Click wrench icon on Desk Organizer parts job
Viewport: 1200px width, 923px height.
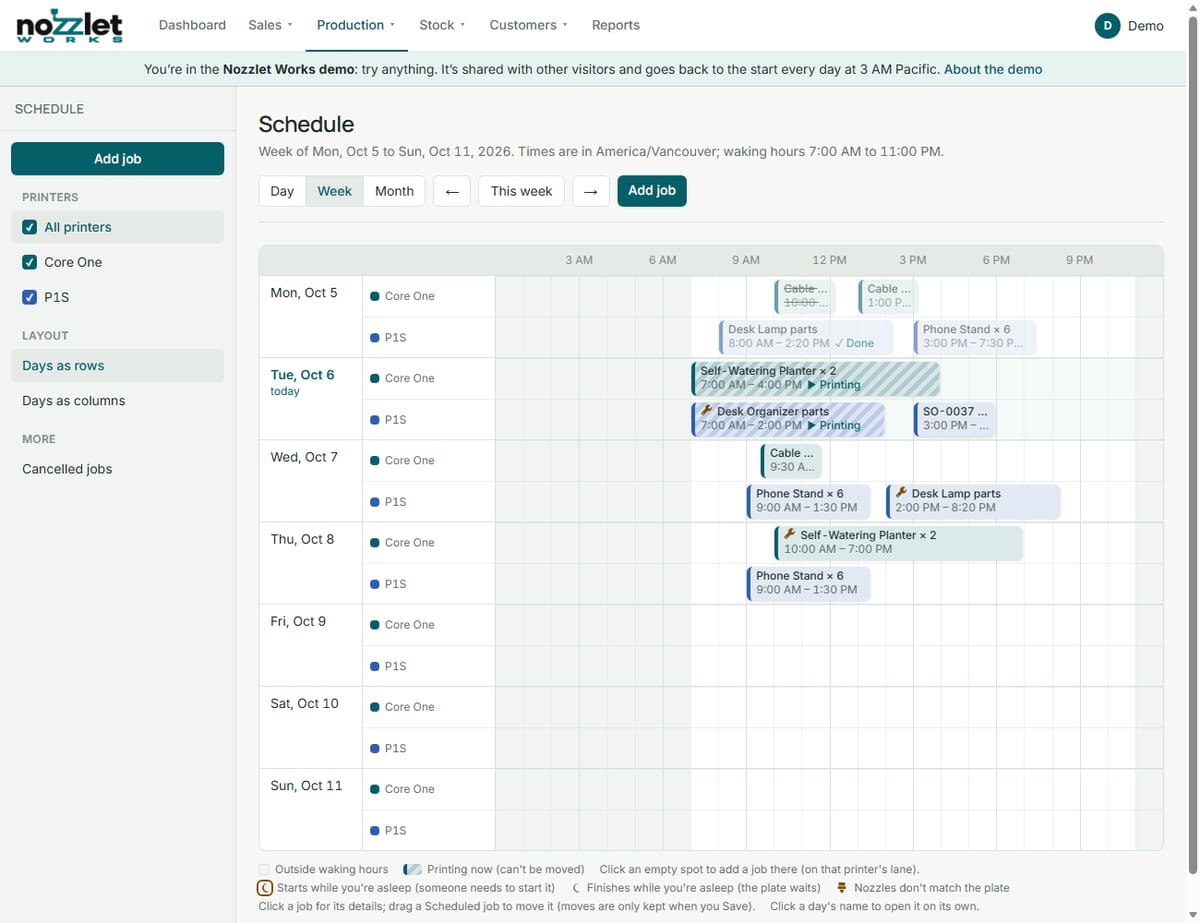click(707, 411)
